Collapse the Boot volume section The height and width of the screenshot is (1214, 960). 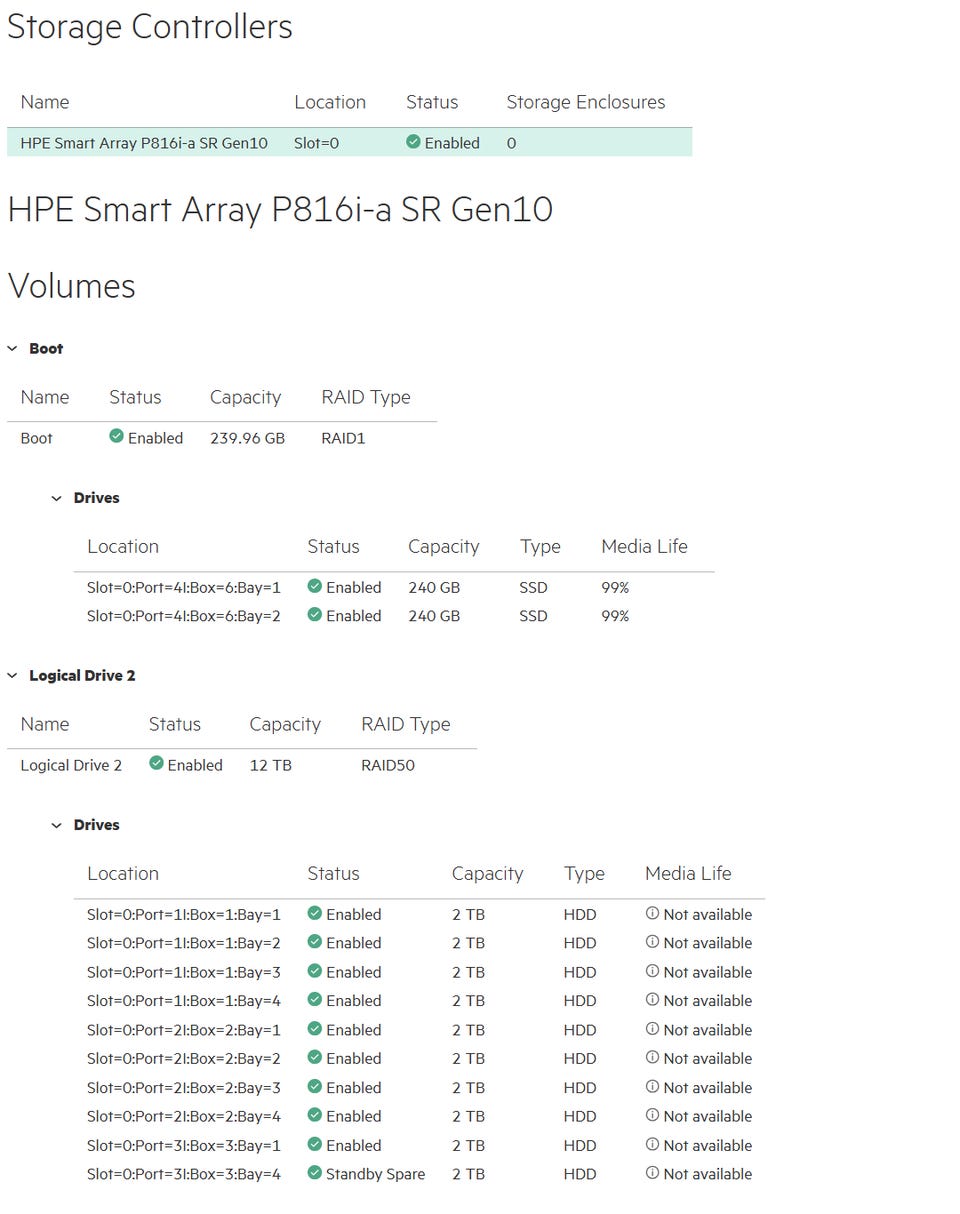coord(13,349)
